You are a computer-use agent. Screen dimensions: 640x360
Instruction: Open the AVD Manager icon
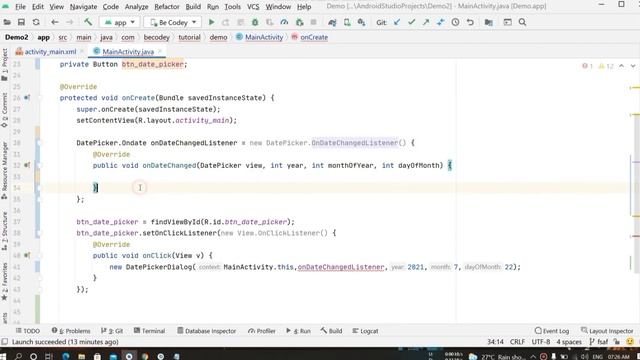pos(347,22)
